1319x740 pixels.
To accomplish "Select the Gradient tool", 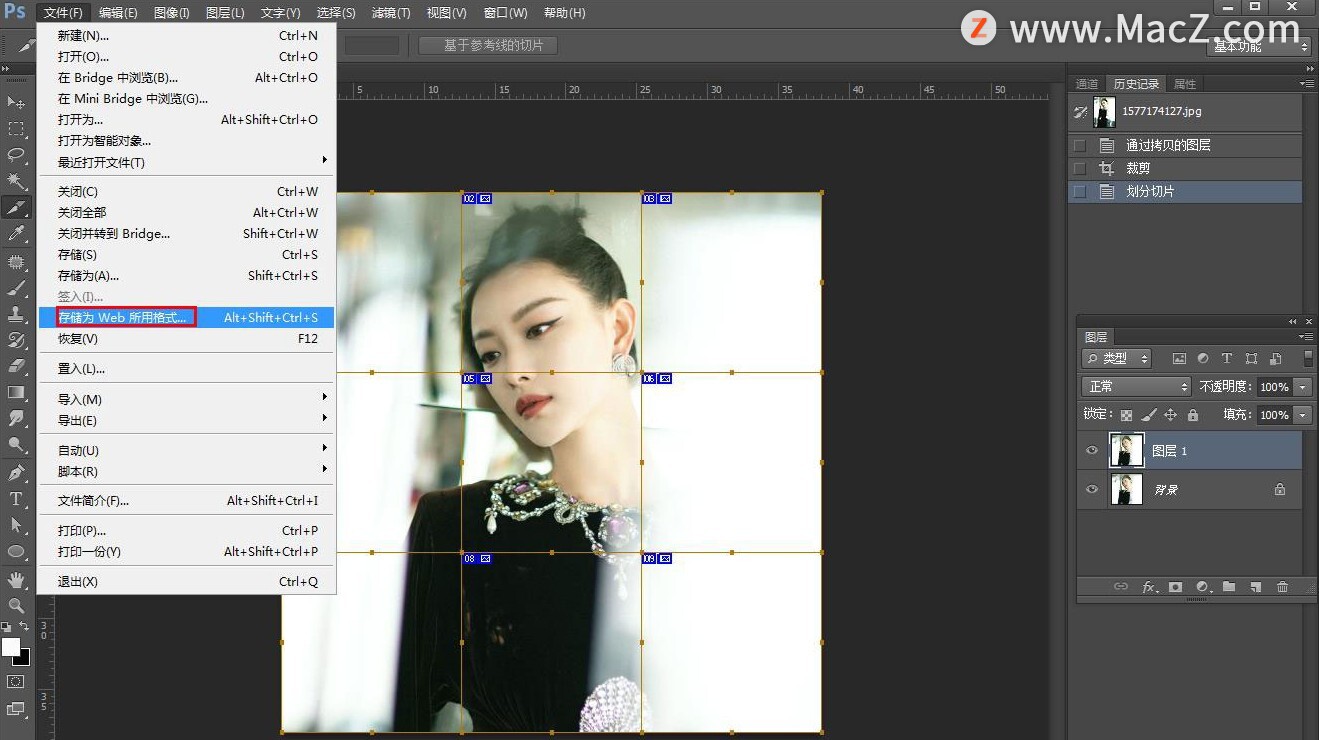I will 17,392.
